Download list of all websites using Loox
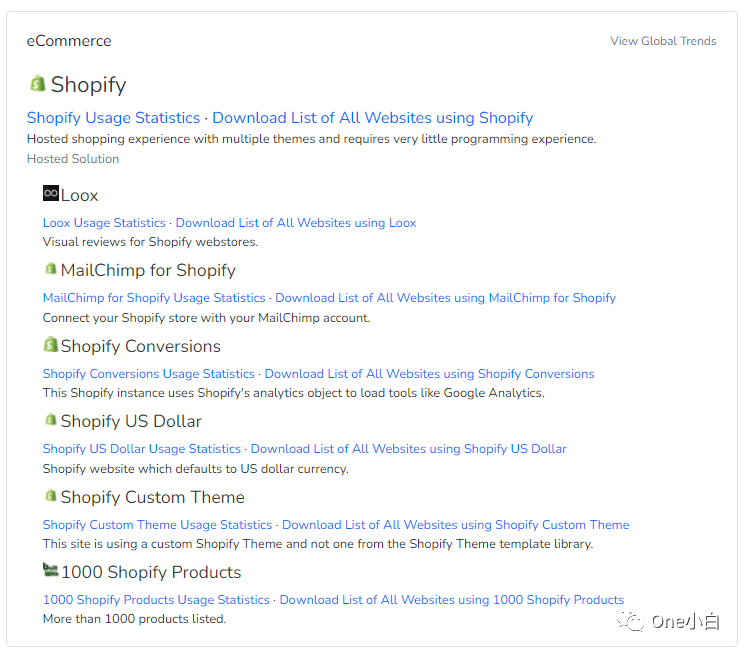 [x=296, y=223]
